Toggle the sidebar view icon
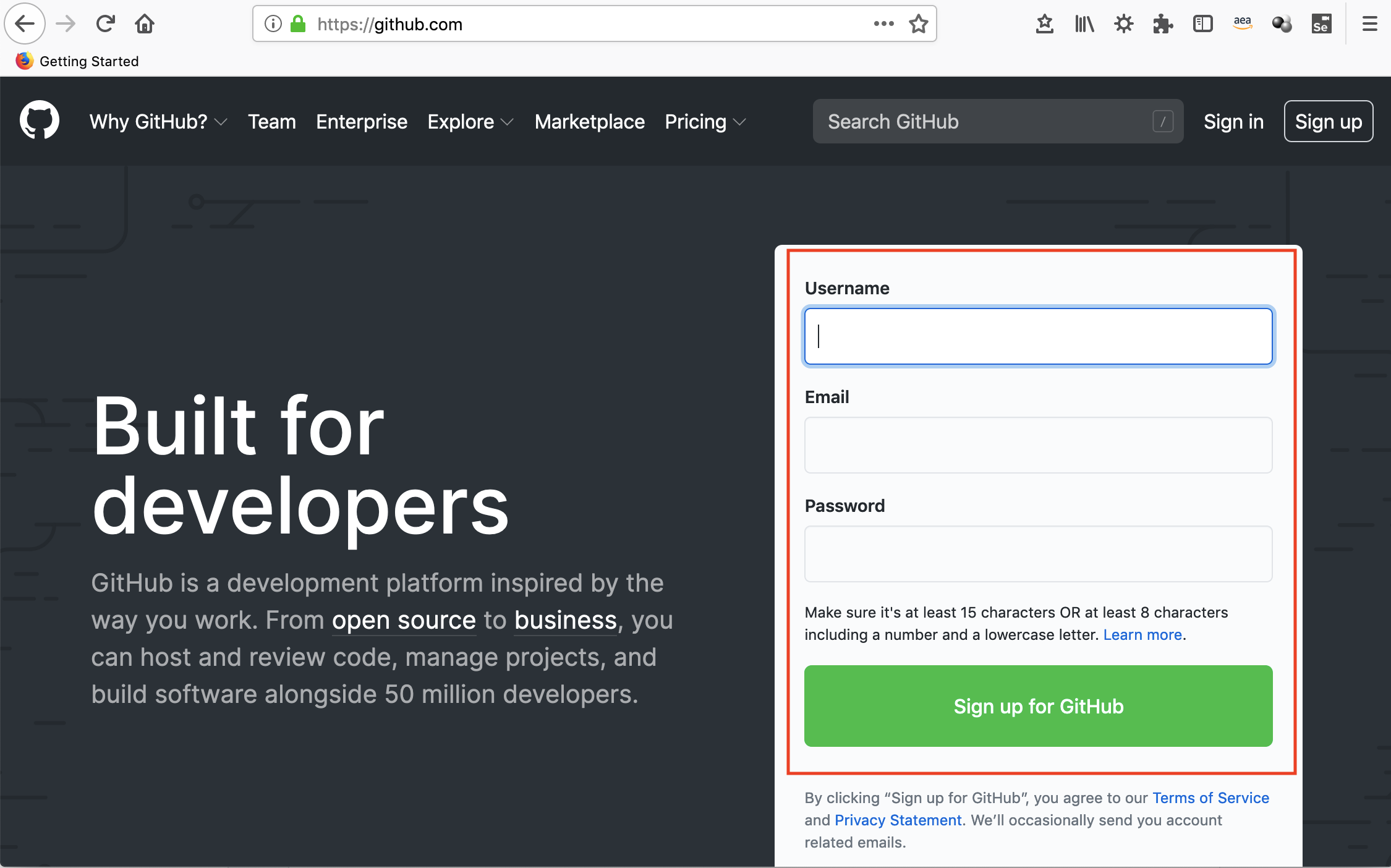The width and height of the screenshot is (1391, 868). coord(1202,24)
